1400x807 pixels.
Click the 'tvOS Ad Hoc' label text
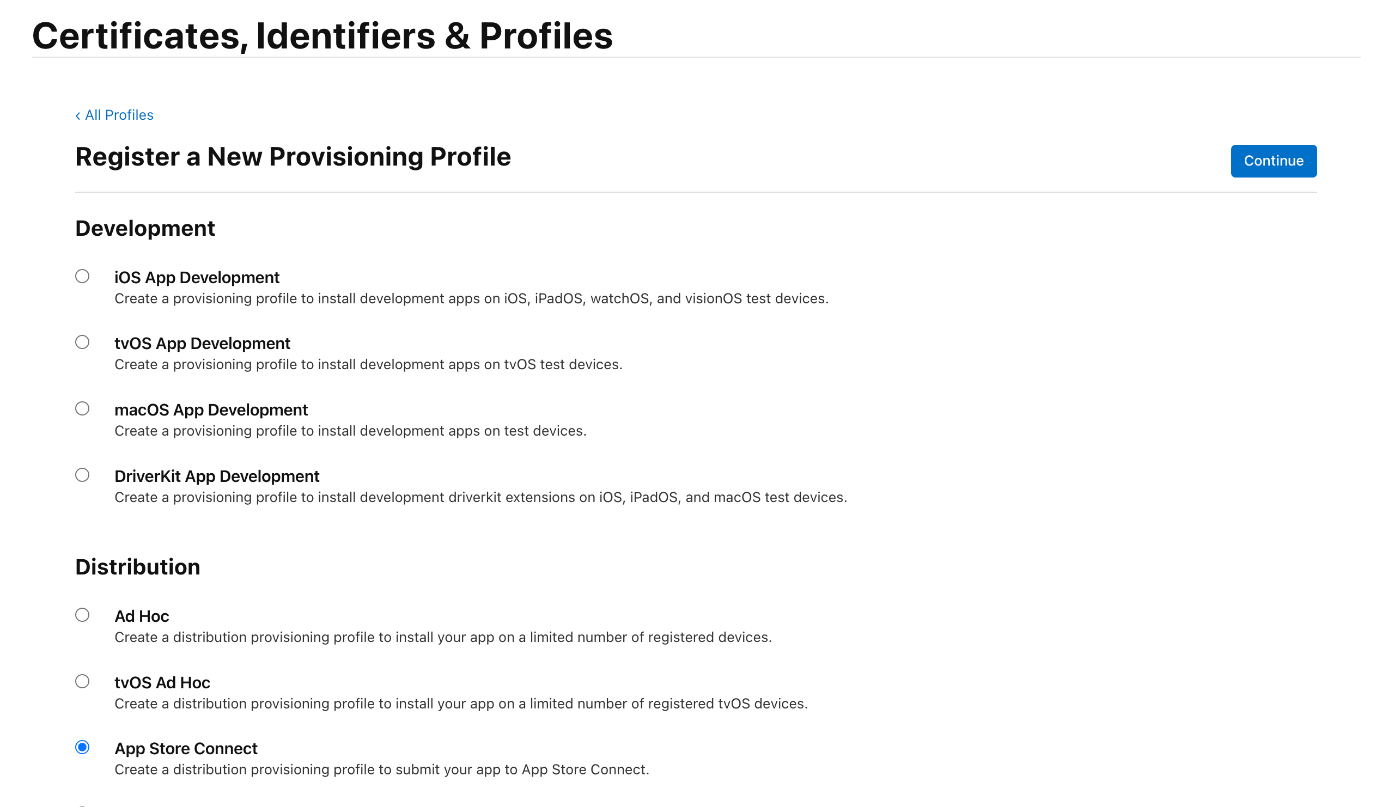coord(162,682)
